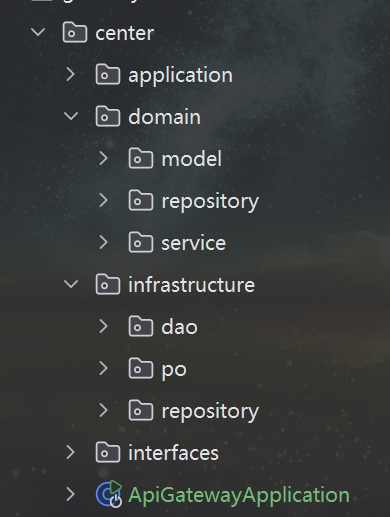The image size is (390, 517).
Task: Select the repository package under domain
Action: pos(210,202)
